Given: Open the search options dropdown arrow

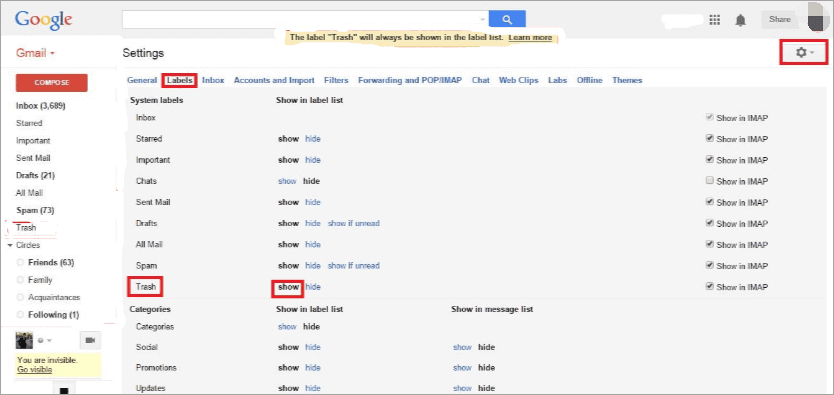Looking at the screenshot, I should point(483,20).
